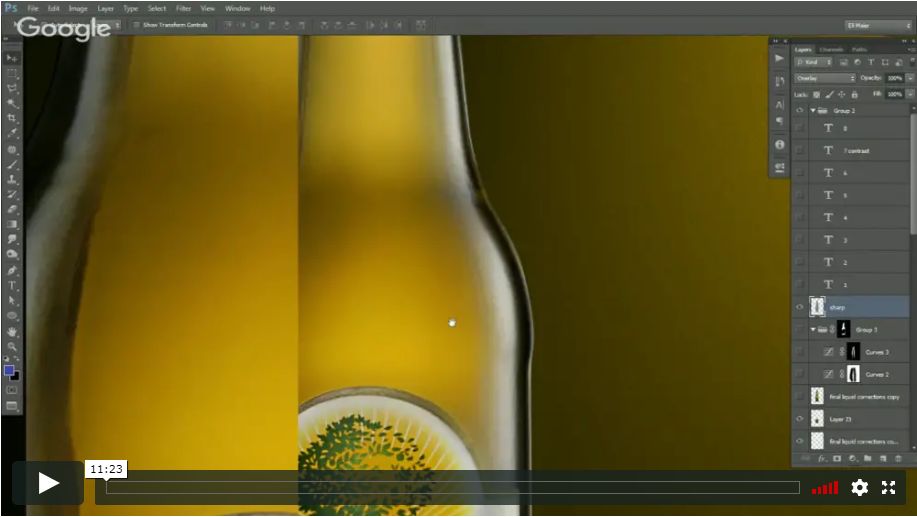Select the Smudge tool
This screenshot has height=517, width=917.
[12, 239]
